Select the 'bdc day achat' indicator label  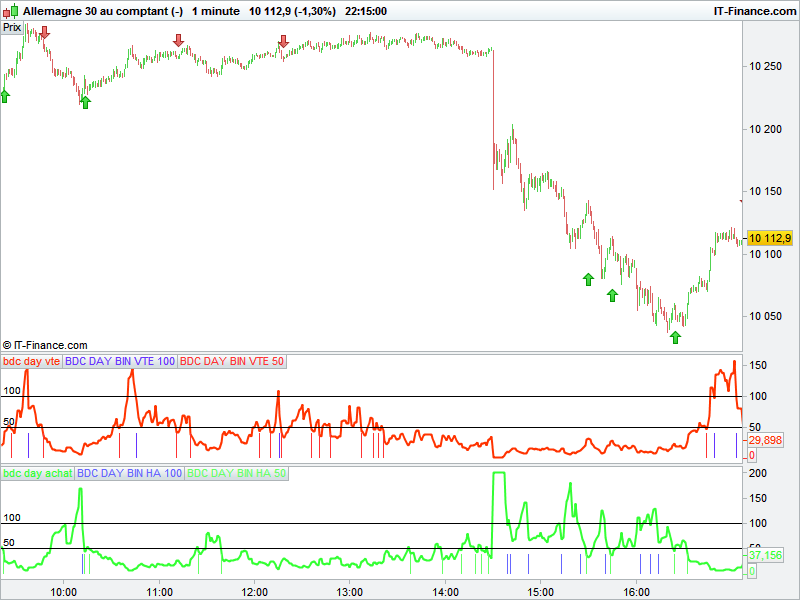click(37, 473)
